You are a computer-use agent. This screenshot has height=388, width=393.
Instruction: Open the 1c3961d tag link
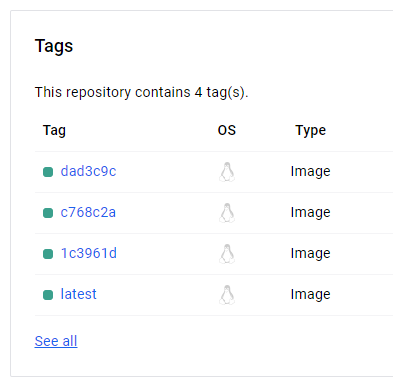pos(89,253)
